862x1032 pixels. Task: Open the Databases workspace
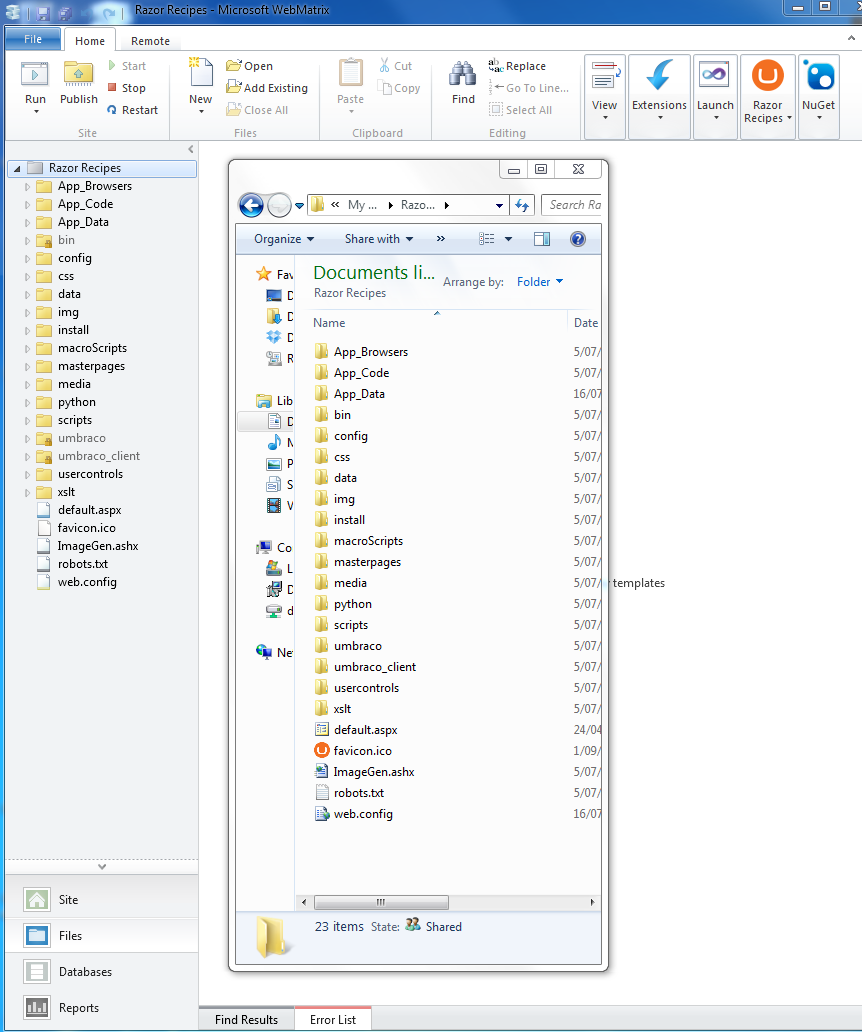[101, 971]
